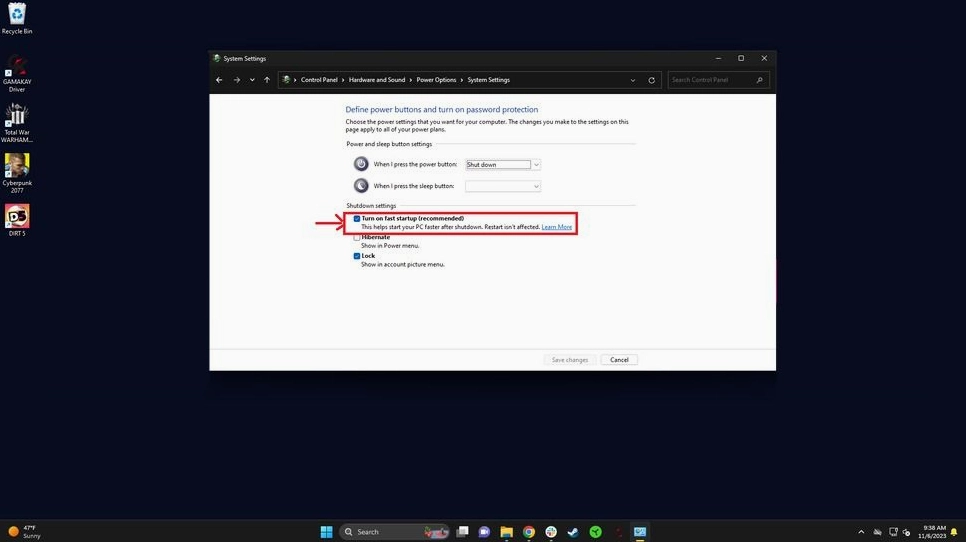The image size is (966, 542).
Task: Launch File Explorer from taskbar
Action: tap(507, 532)
